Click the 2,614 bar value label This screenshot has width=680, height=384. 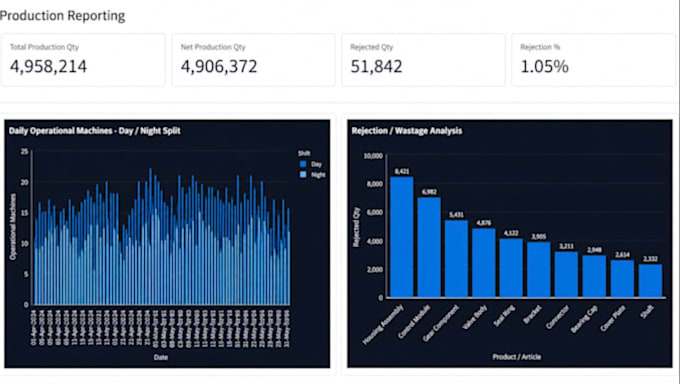(622, 255)
